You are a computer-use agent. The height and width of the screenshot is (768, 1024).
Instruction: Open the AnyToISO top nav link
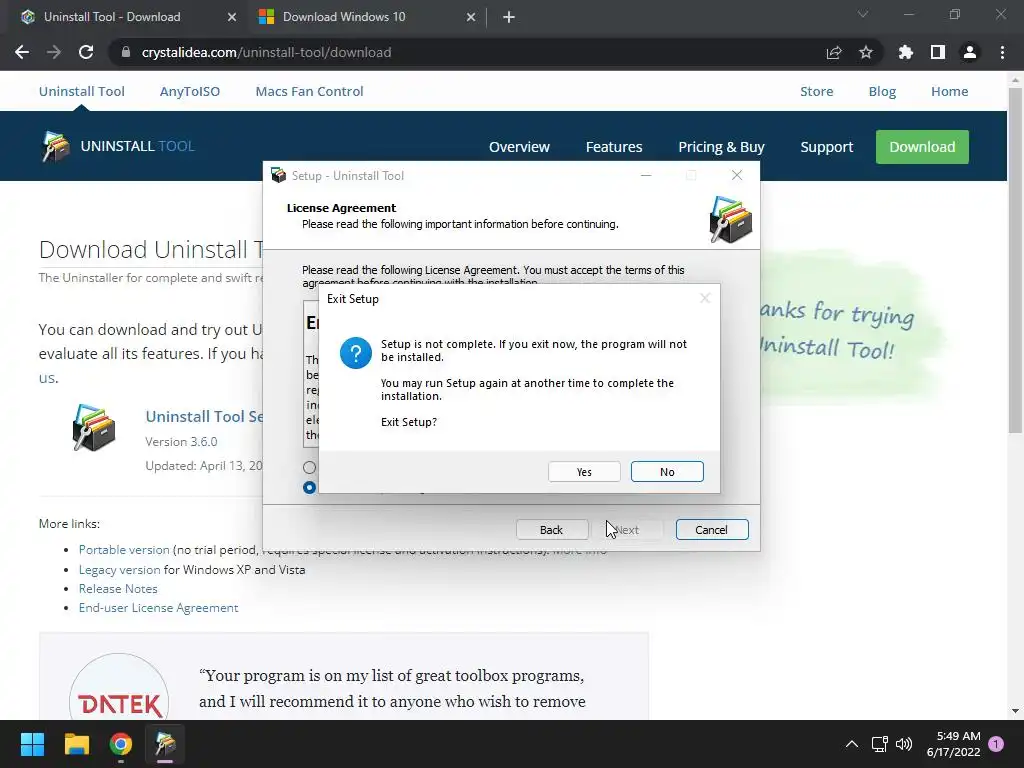tap(190, 91)
